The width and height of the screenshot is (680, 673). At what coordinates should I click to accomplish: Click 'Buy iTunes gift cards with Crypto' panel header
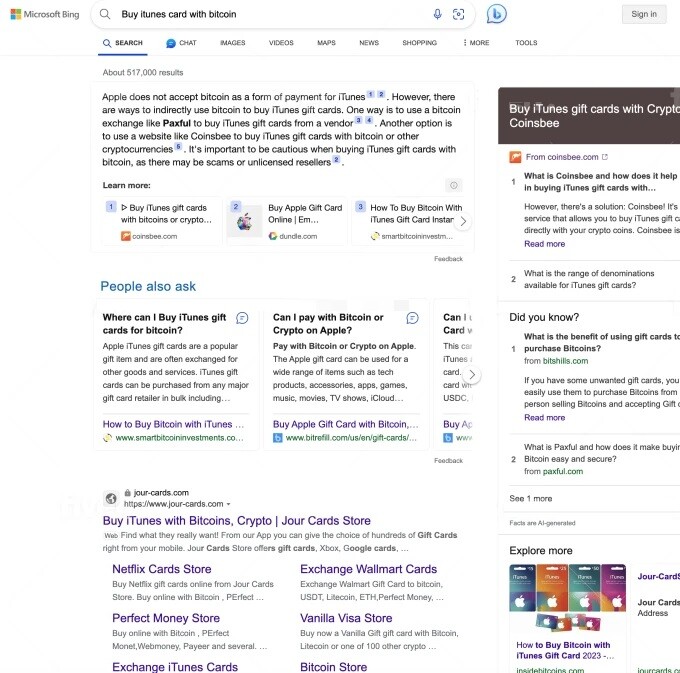click(589, 116)
